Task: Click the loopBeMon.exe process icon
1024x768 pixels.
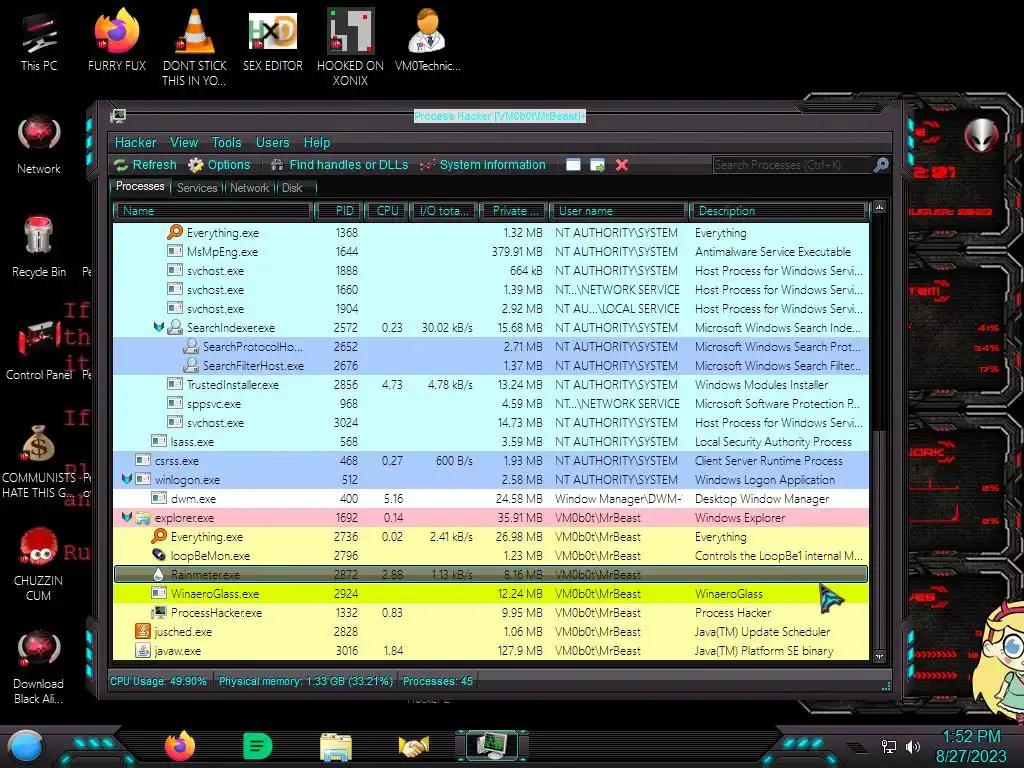Action: point(159,555)
